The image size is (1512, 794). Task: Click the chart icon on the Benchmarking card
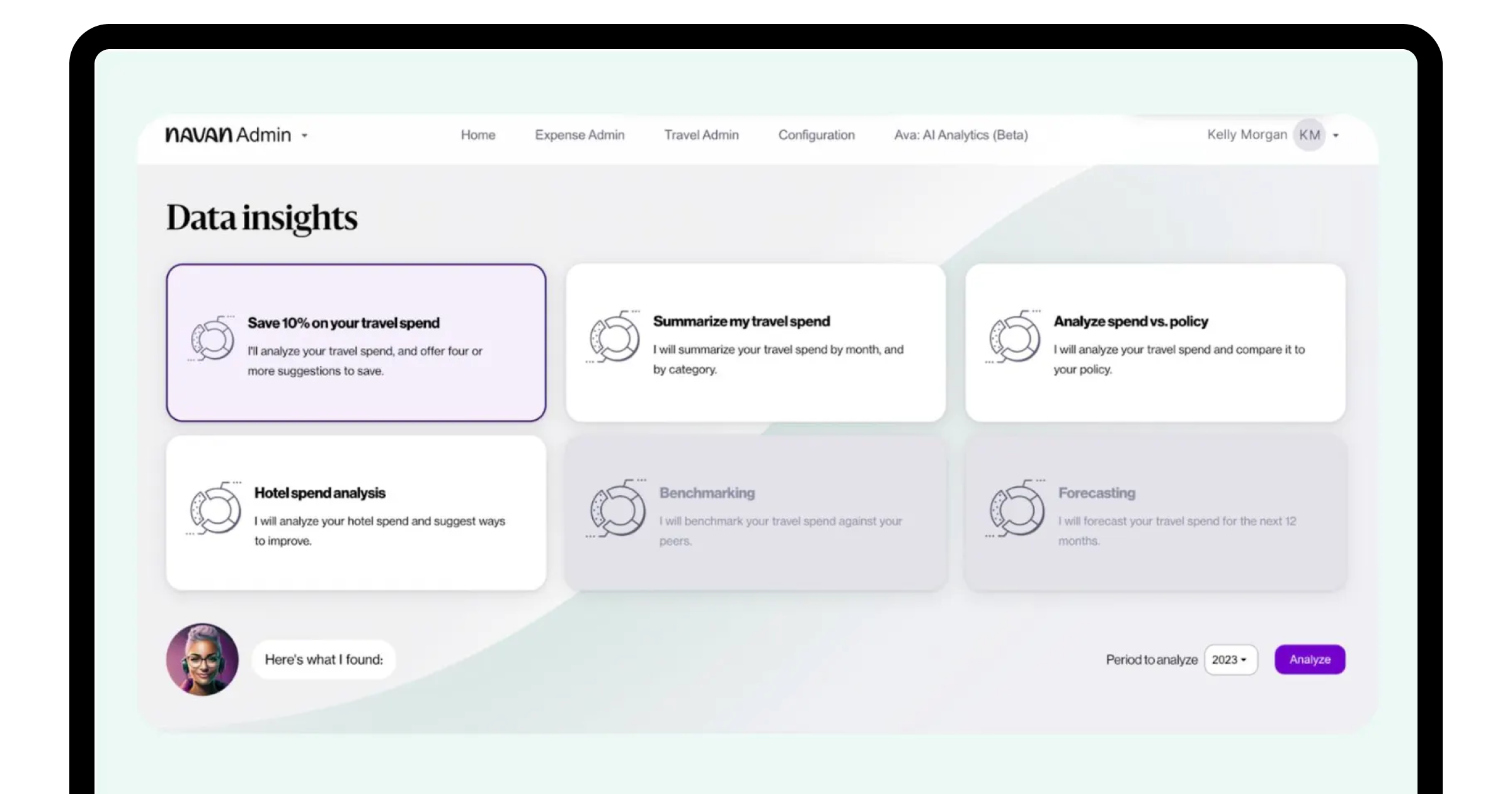[617, 509]
